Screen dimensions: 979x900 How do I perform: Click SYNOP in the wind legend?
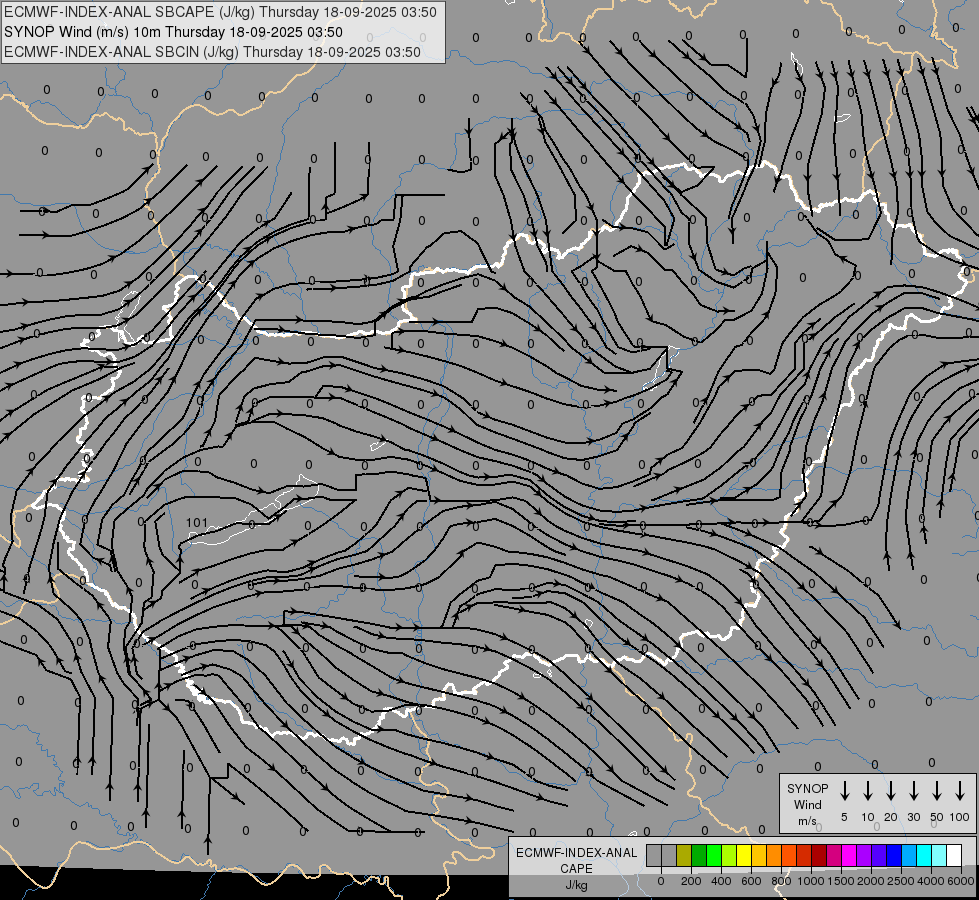[x=807, y=789]
